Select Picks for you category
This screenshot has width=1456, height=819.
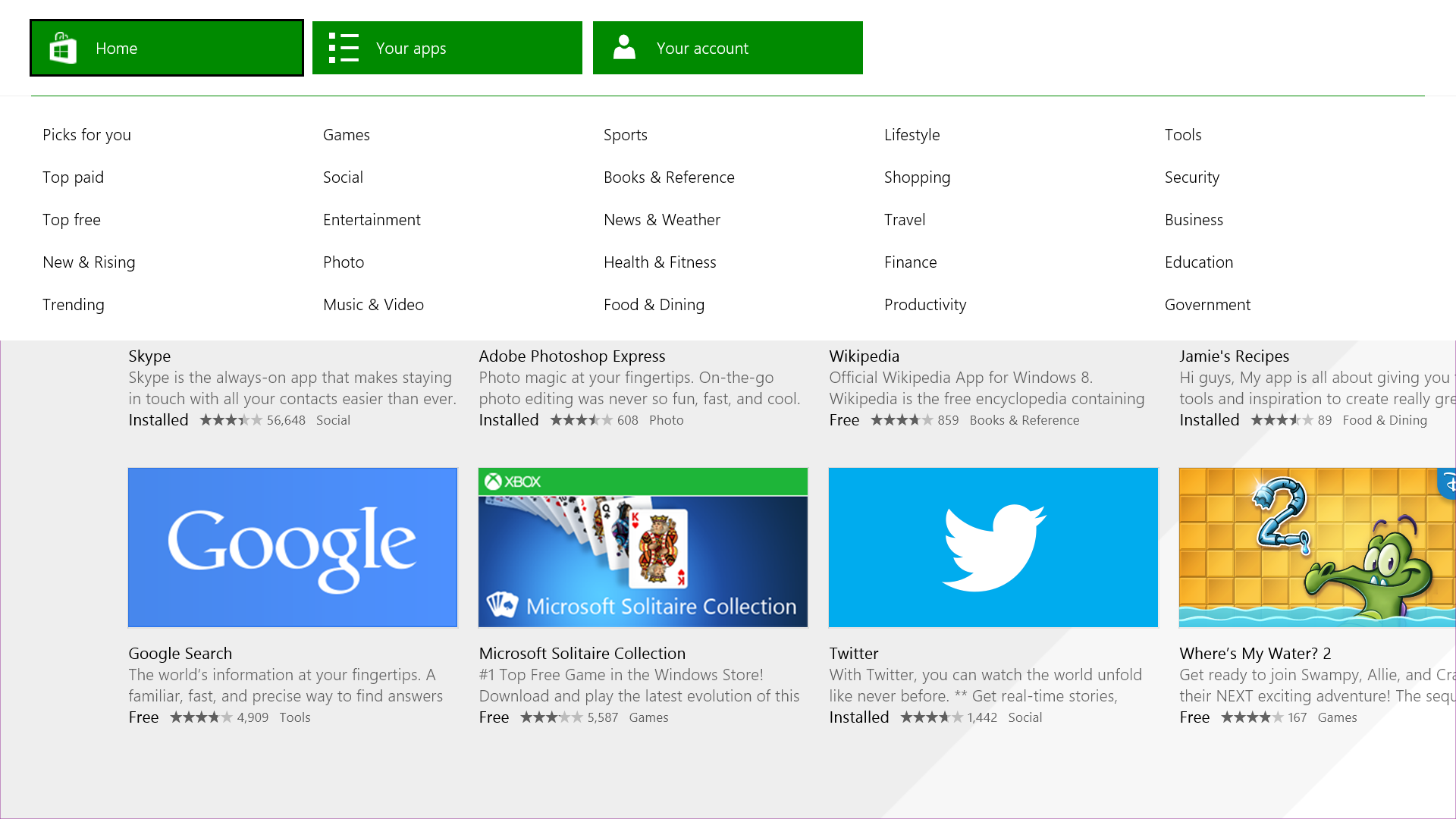pyautogui.click(x=86, y=135)
